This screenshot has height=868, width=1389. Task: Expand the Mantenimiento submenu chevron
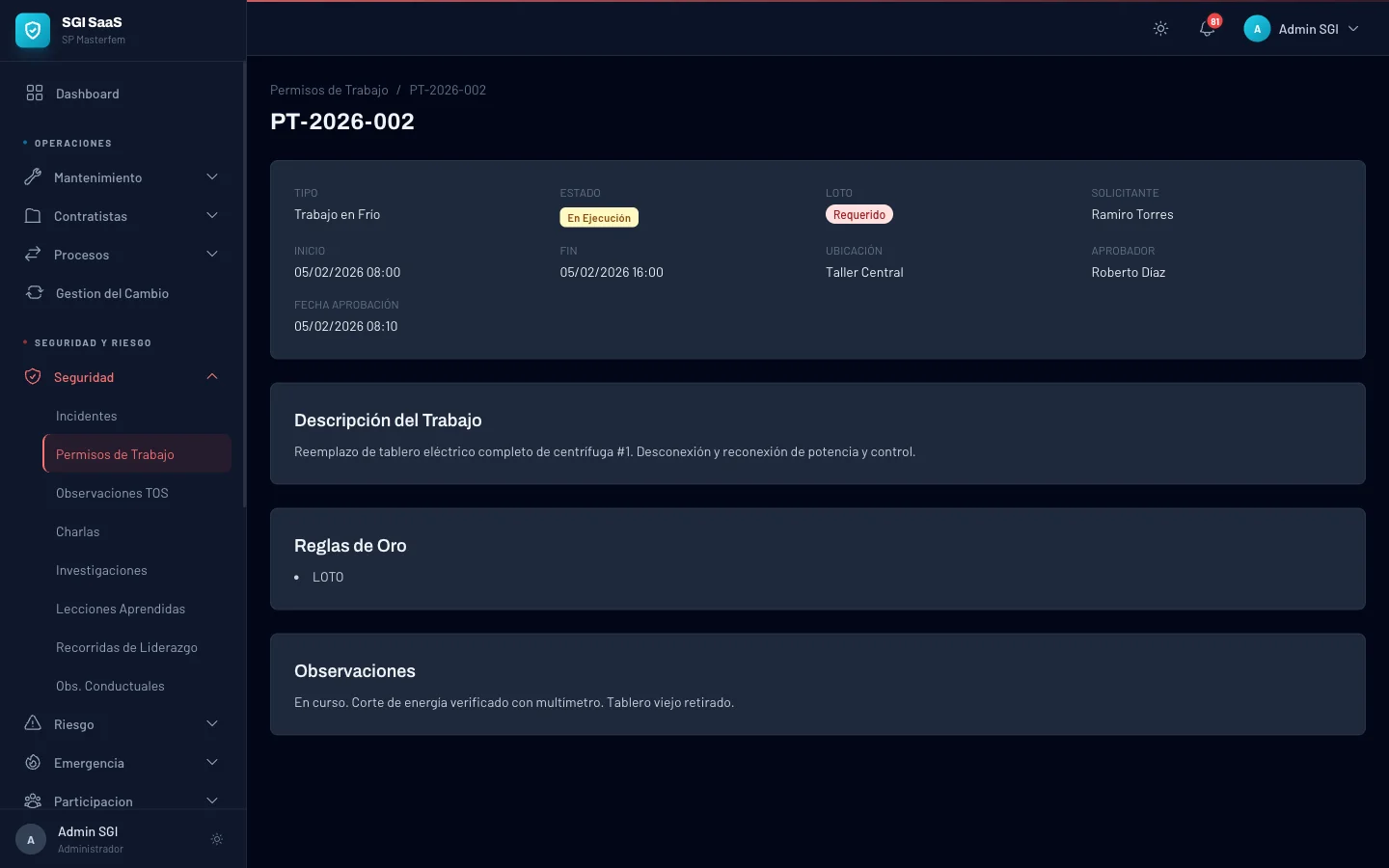coord(212,177)
